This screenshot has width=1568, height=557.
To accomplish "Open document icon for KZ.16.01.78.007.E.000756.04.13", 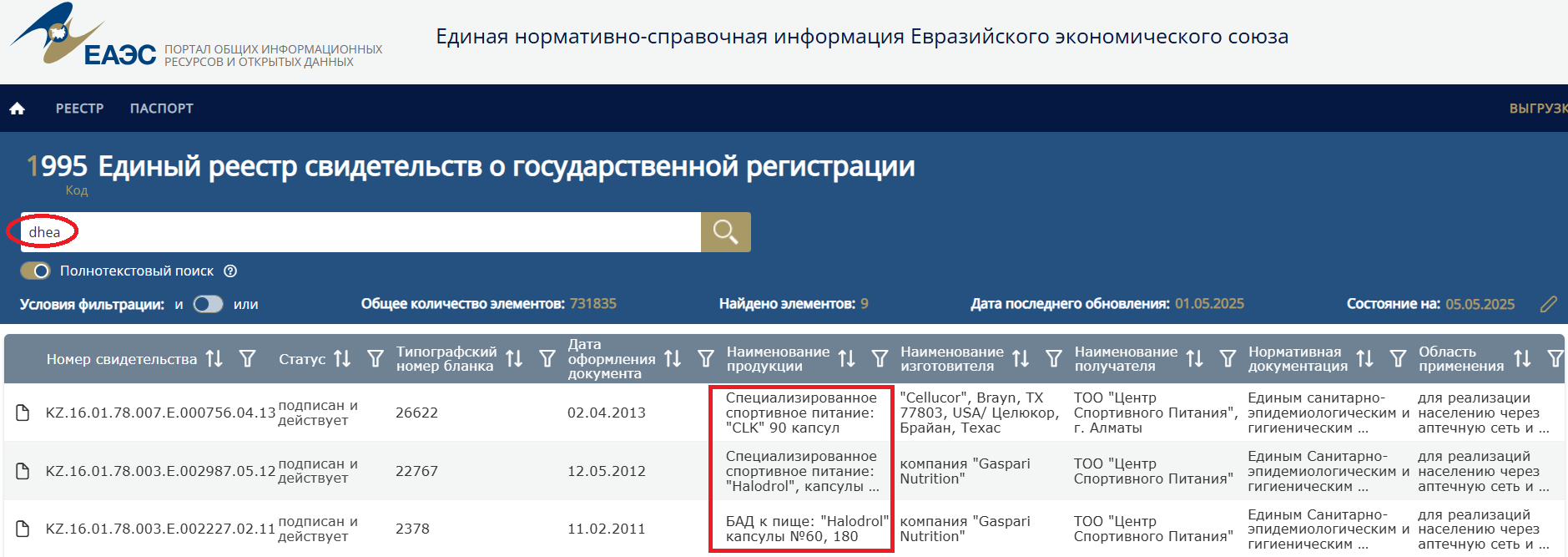I will [23, 413].
